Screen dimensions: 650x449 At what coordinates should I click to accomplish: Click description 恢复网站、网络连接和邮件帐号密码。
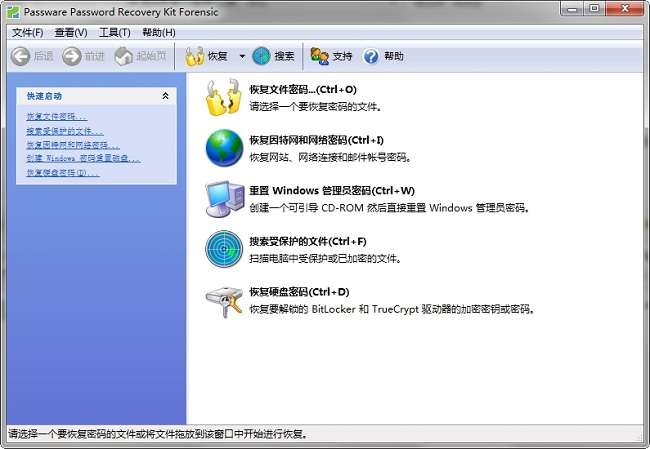pyautogui.click(x=330, y=158)
